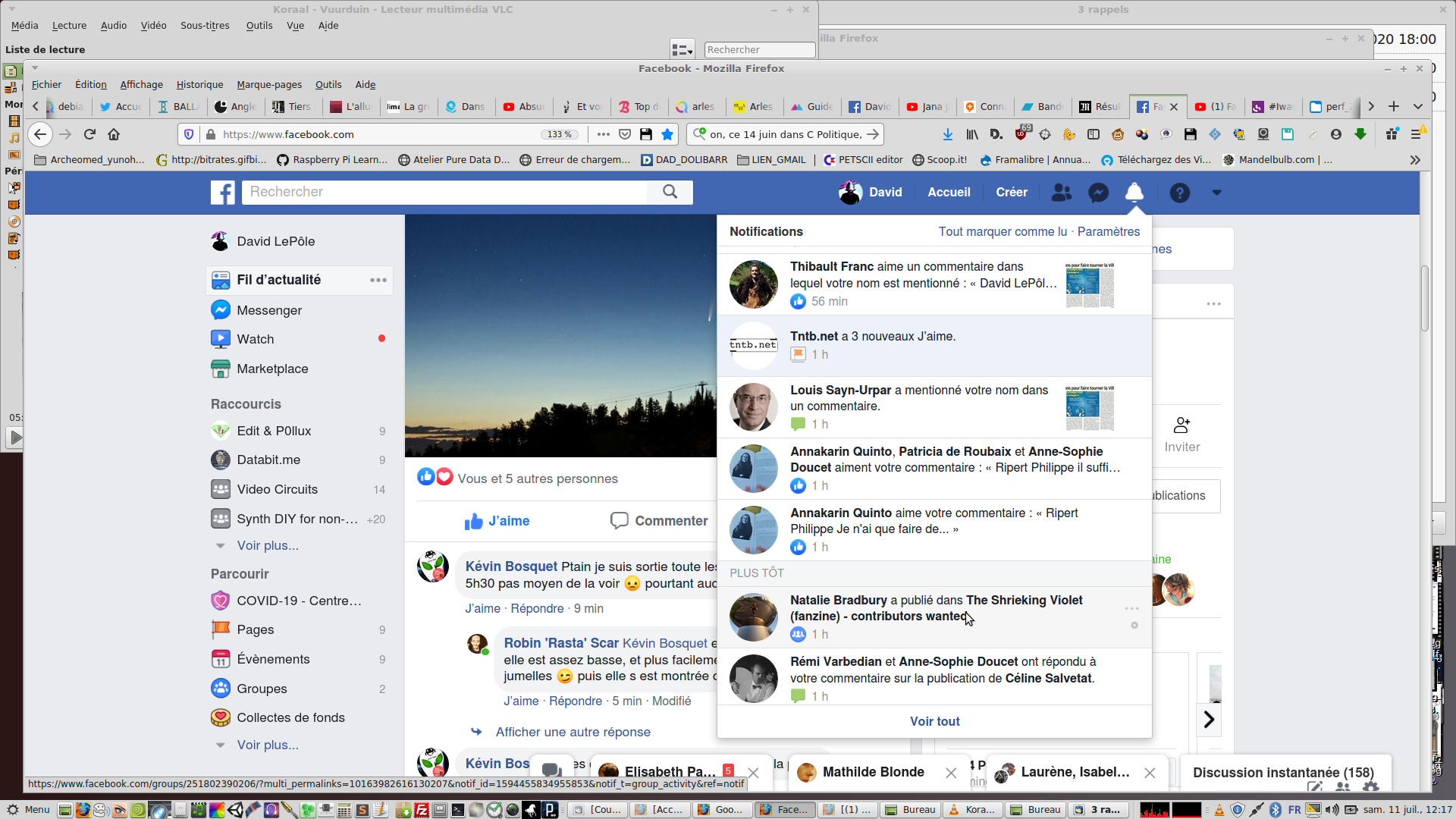Go to the Firefox home page icon
The image size is (1456, 819).
coord(114,134)
